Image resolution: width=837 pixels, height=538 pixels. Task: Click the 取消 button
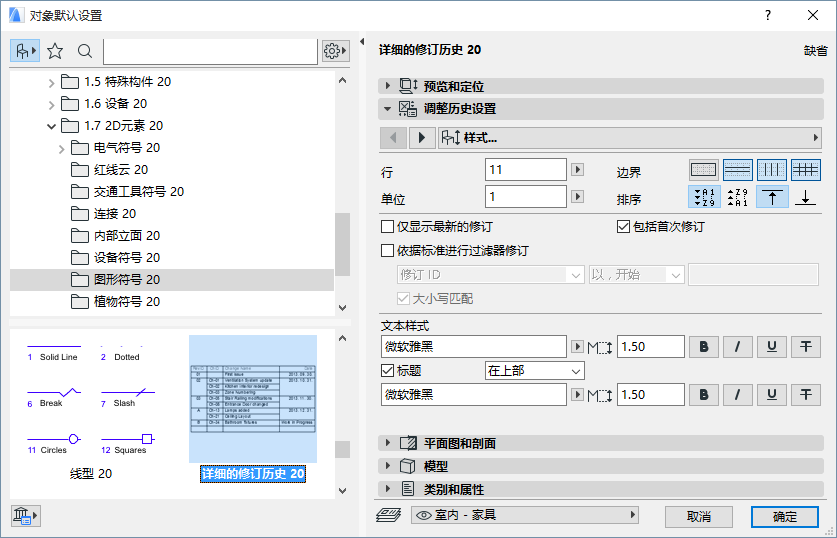[699, 517]
